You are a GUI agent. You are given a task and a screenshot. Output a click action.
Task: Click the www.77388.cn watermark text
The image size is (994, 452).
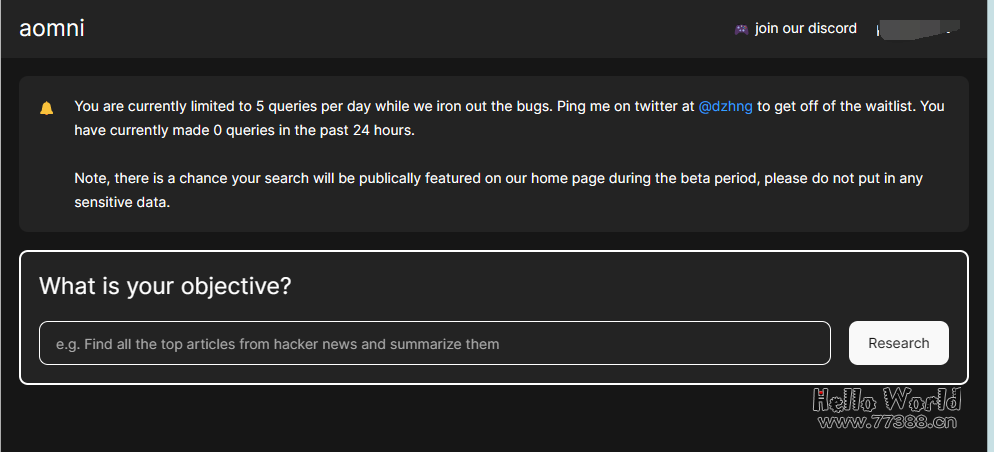click(886, 422)
